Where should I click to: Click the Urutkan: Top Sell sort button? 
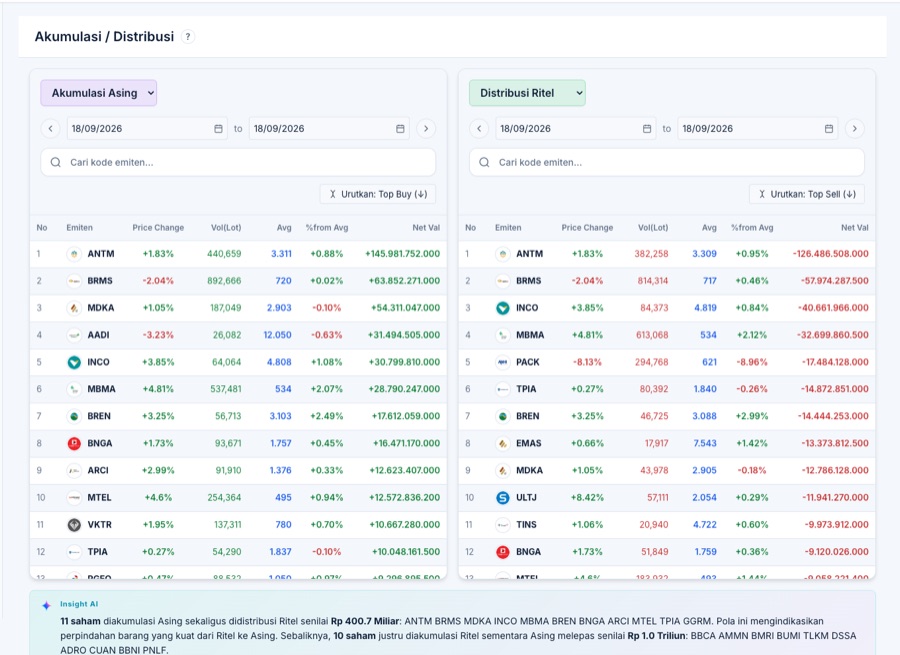pyautogui.click(x=806, y=194)
